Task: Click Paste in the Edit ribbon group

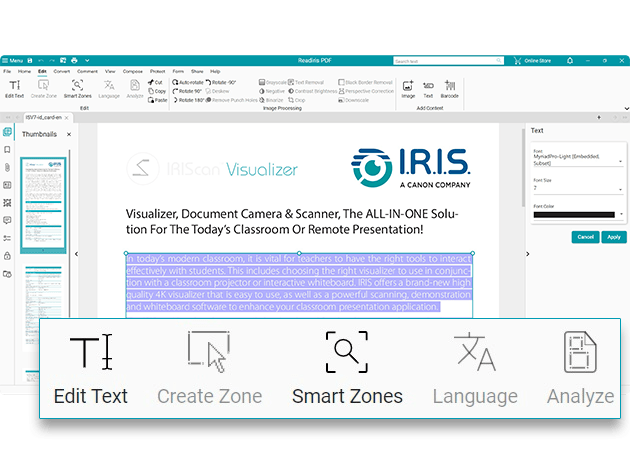Action: [x=158, y=100]
